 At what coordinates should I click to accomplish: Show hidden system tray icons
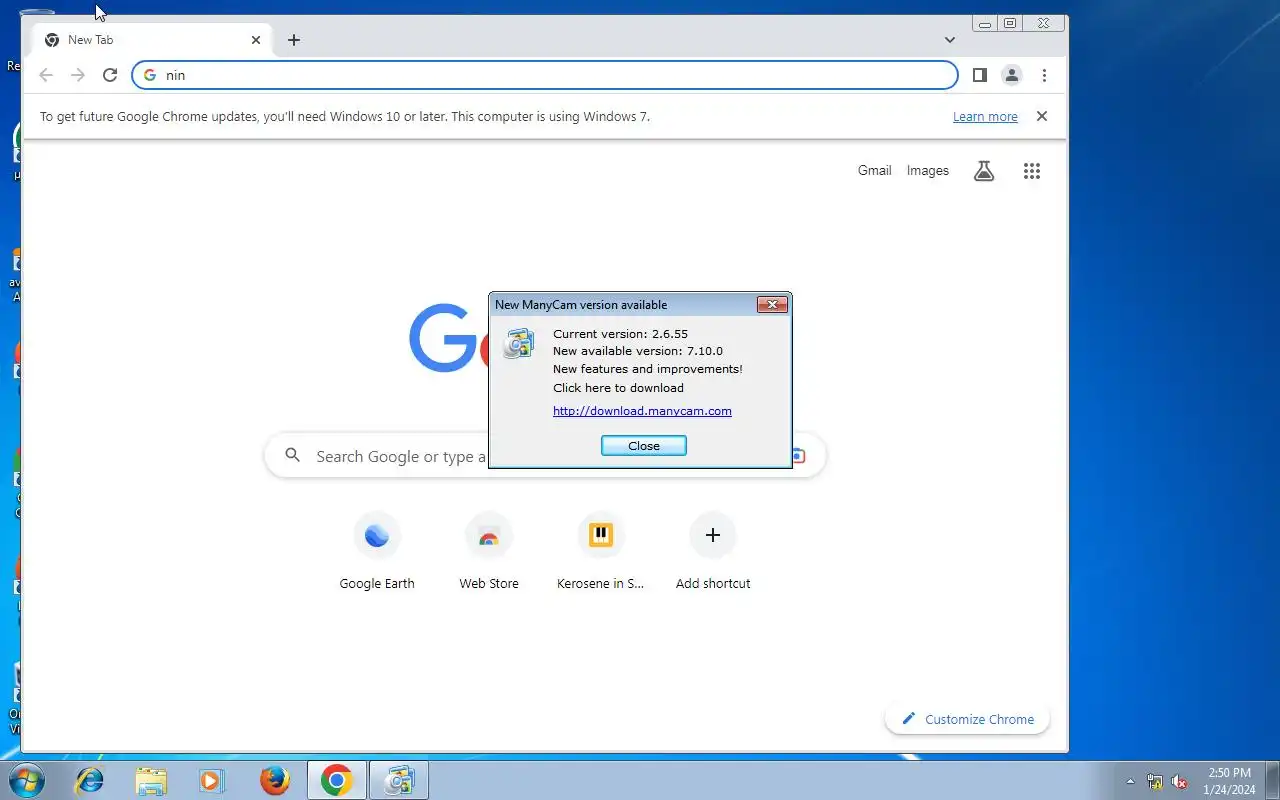(x=1130, y=781)
